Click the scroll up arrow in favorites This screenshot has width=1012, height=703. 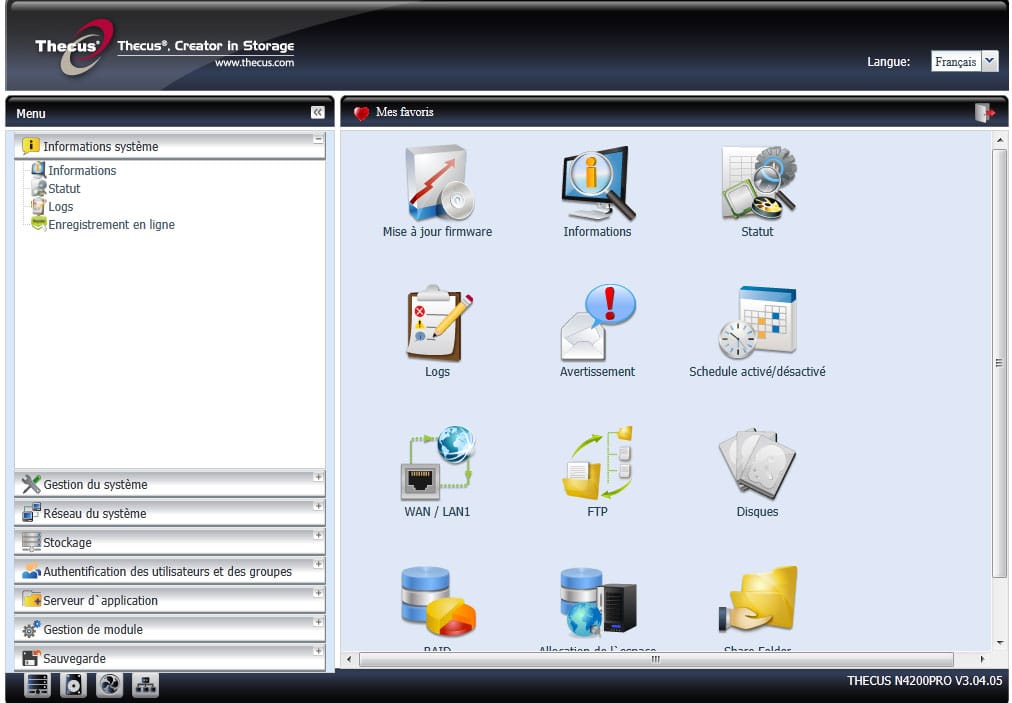click(x=999, y=140)
